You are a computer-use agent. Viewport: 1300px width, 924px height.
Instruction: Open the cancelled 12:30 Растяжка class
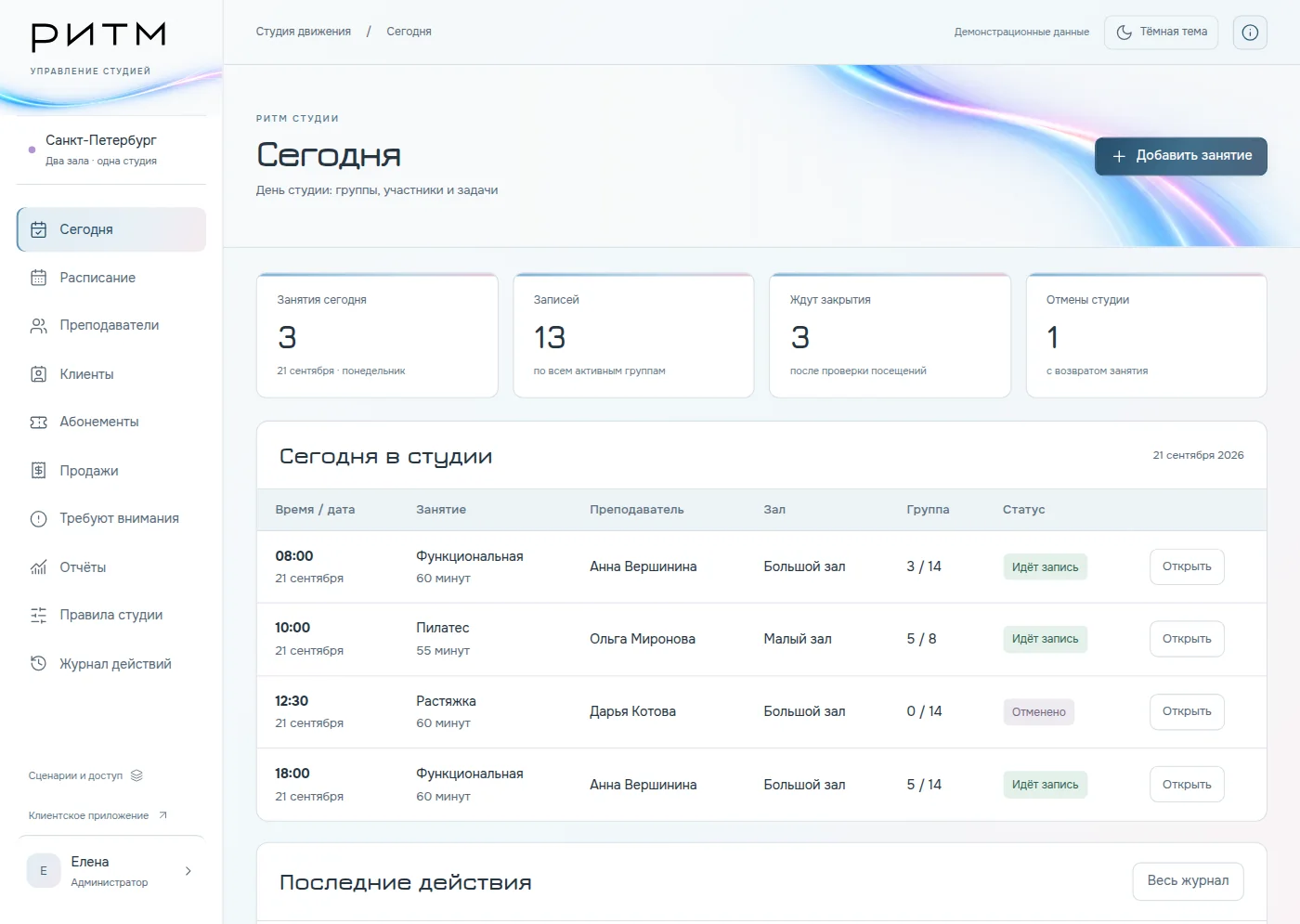[1187, 711]
